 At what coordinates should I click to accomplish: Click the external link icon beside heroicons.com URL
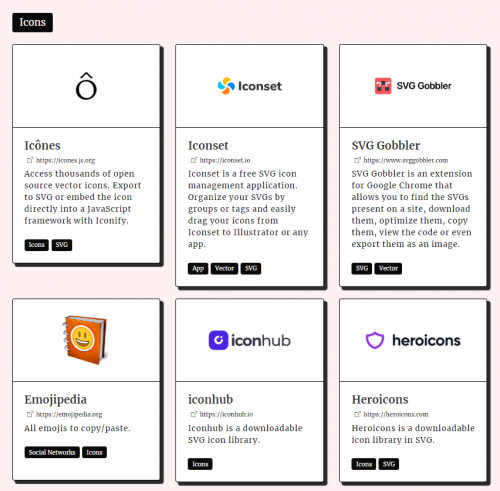(x=357, y=414)
